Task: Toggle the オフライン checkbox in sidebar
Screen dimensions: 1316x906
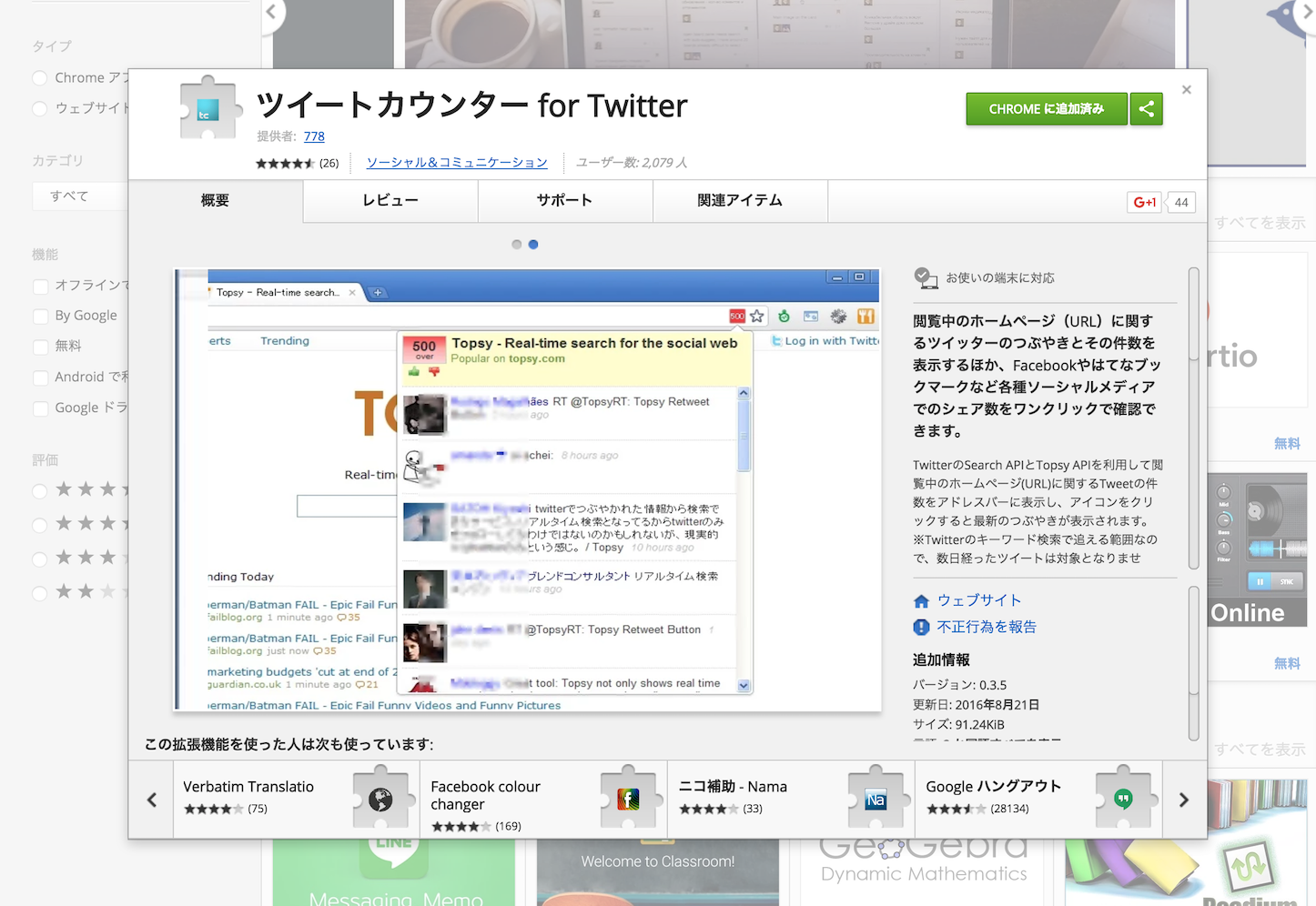Action: tap(40, 286)
